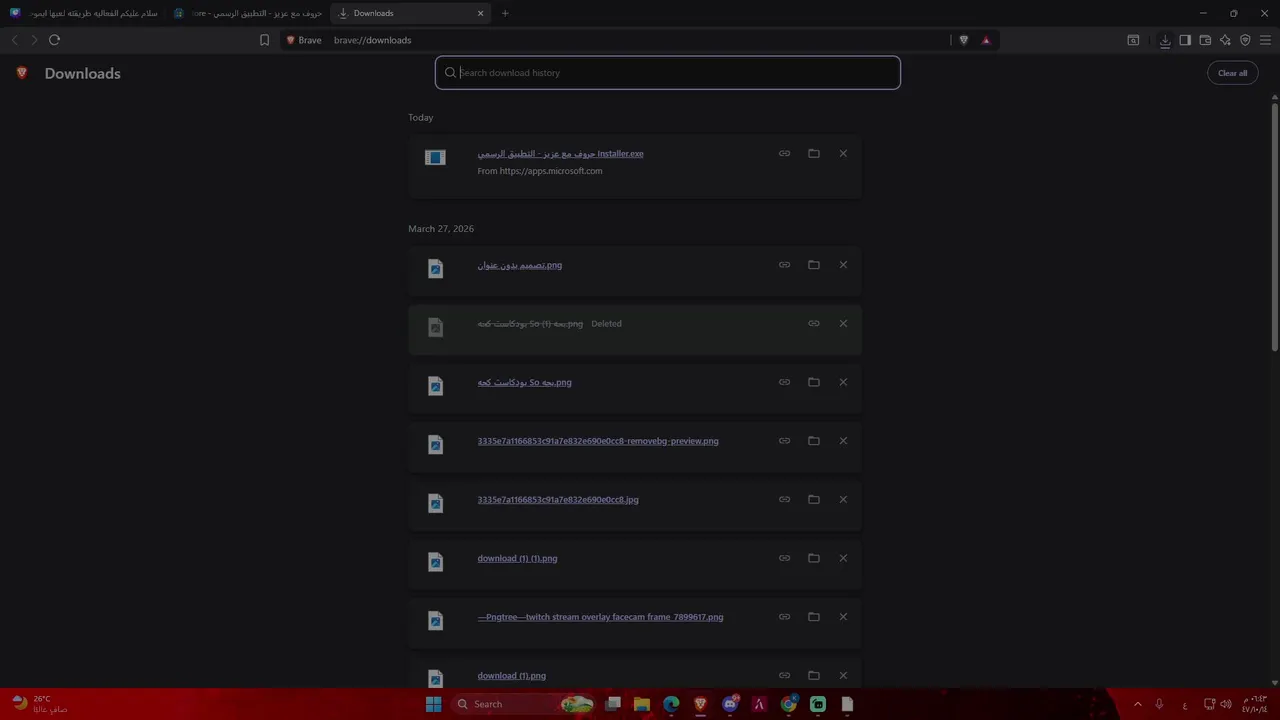Copy link for تصميم بدون عنوان.png

[784, 265]
